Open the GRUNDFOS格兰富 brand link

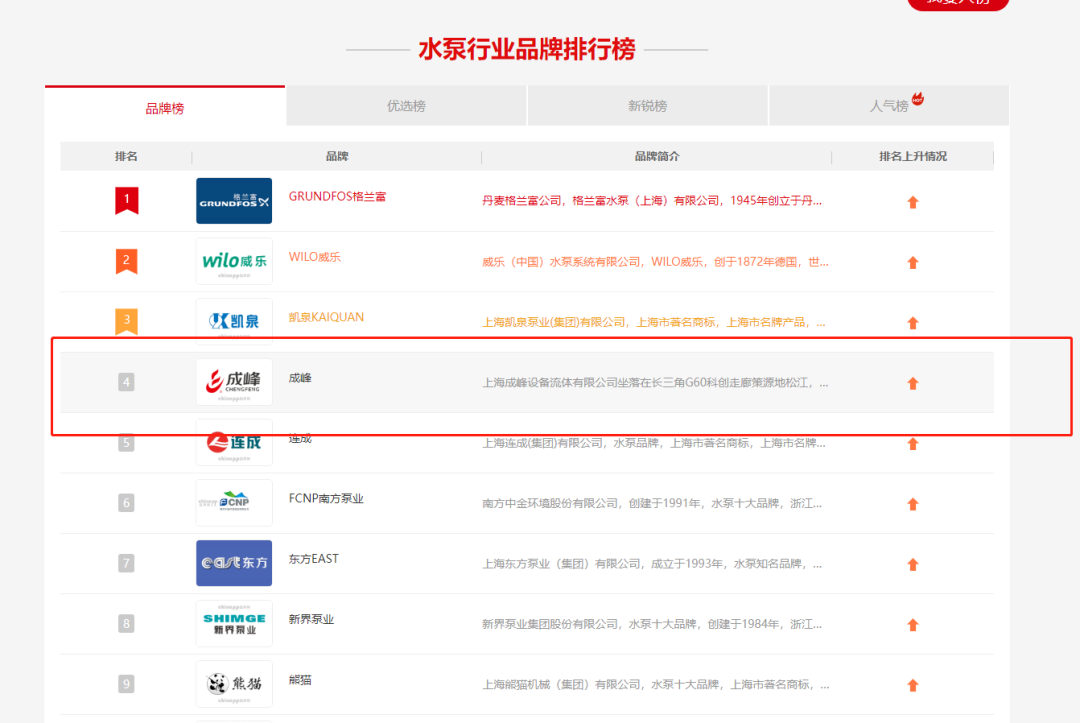[338, 196]
